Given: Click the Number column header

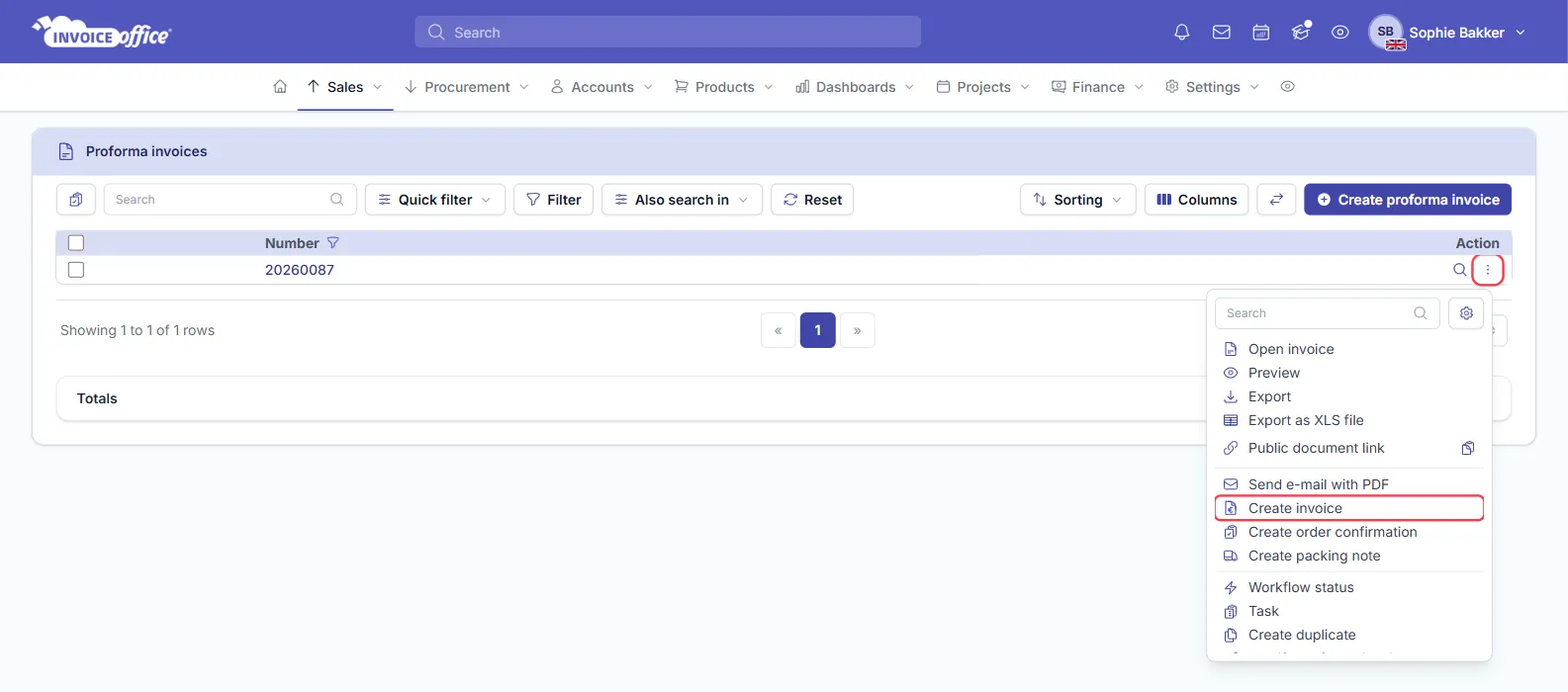Looking at the screenshot, I should pyautogui.click(x=292, y=243).
